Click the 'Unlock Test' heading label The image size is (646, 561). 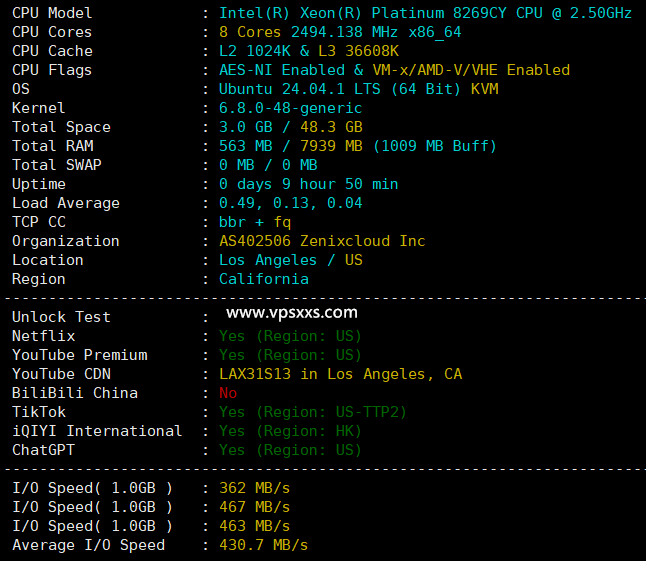[61, 317]
